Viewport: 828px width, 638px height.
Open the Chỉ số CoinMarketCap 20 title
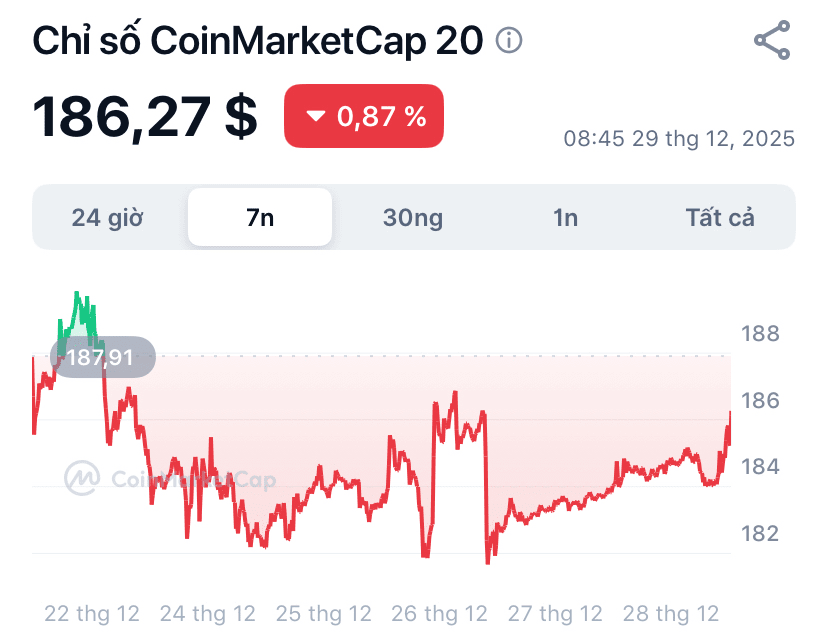click(258, 41)
